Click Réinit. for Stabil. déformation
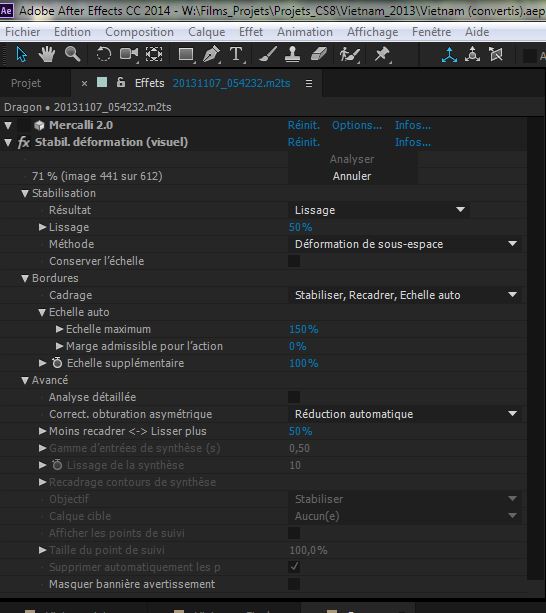546x613 pixels. click(x=304, y=142)
